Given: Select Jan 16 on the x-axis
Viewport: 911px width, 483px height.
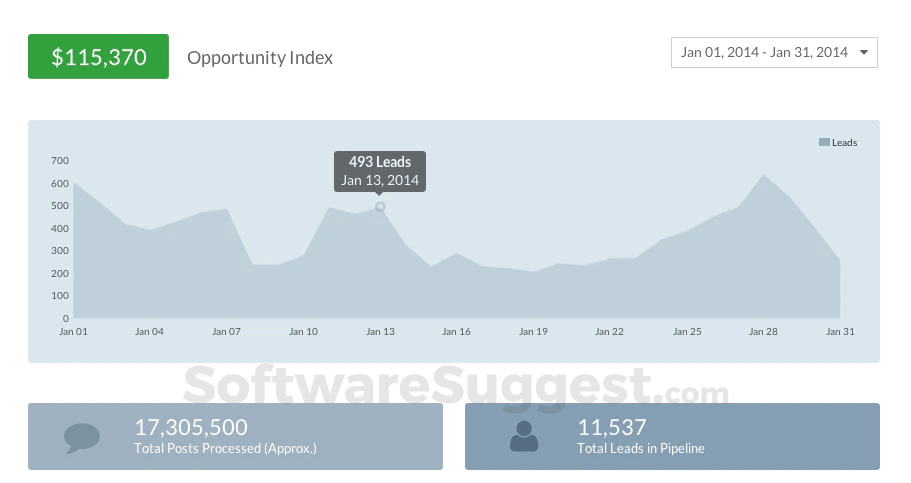Looking at the screenshot, I should pos(456,332).
